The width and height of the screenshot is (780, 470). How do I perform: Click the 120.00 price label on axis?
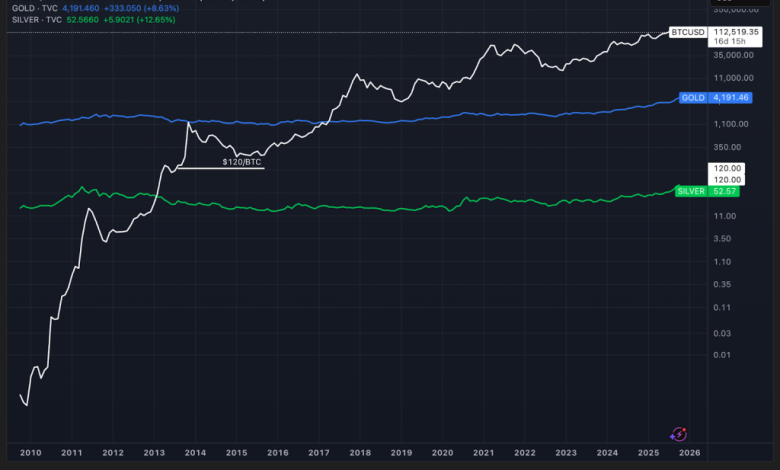click(x=729, y=168)
